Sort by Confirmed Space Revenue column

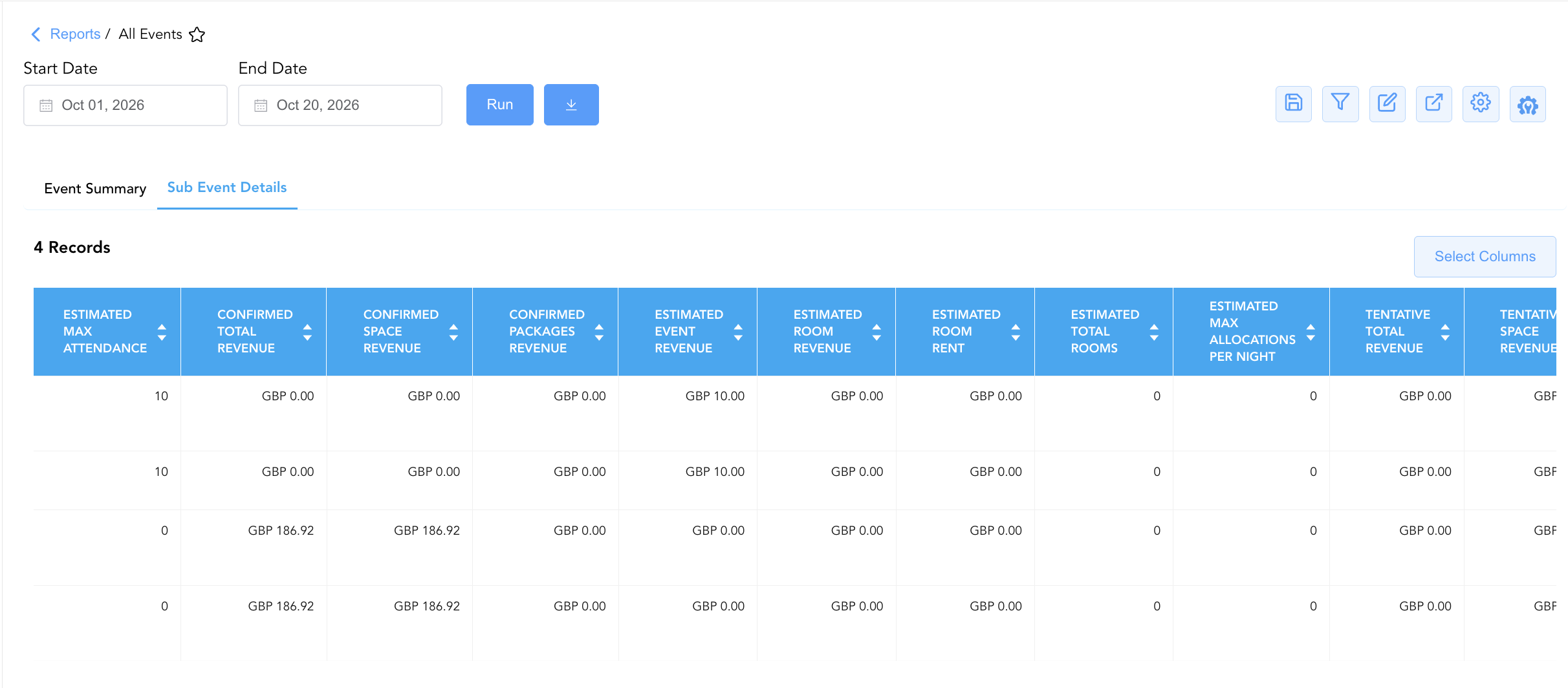tap(453, 332)
